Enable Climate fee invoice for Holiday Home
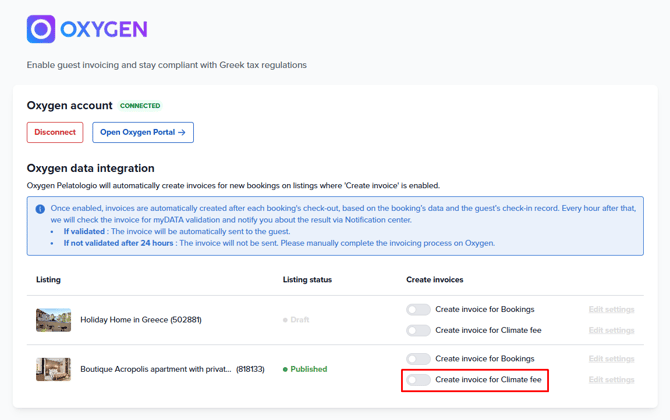Image resolution: width=670 pixels, height=420 pixels. pos(418,330)
